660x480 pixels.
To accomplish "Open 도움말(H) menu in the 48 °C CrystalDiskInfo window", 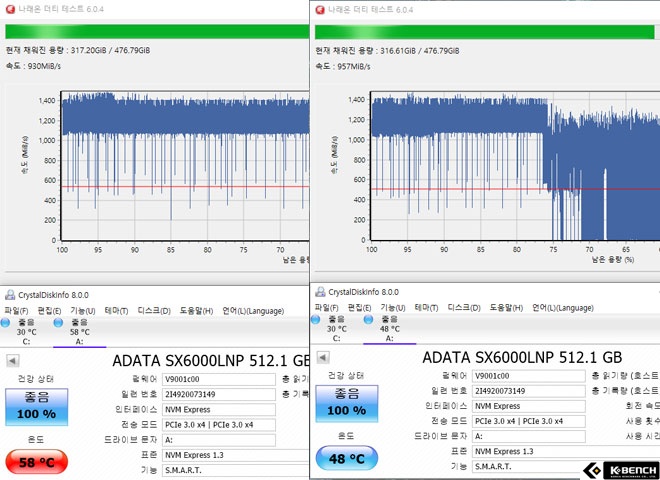I will (507, 308).
